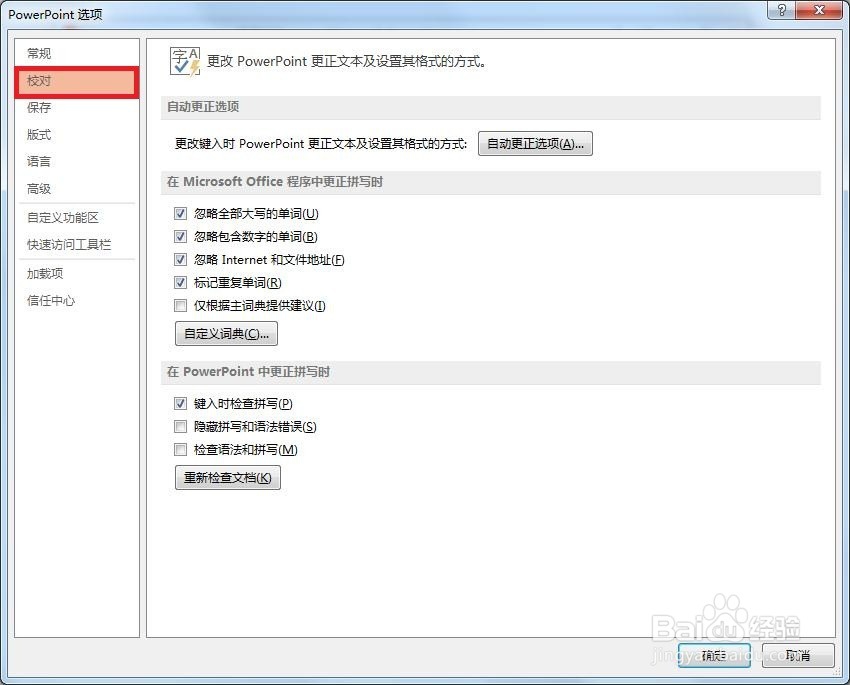Go to the 高级 options category

coord(39,189)
